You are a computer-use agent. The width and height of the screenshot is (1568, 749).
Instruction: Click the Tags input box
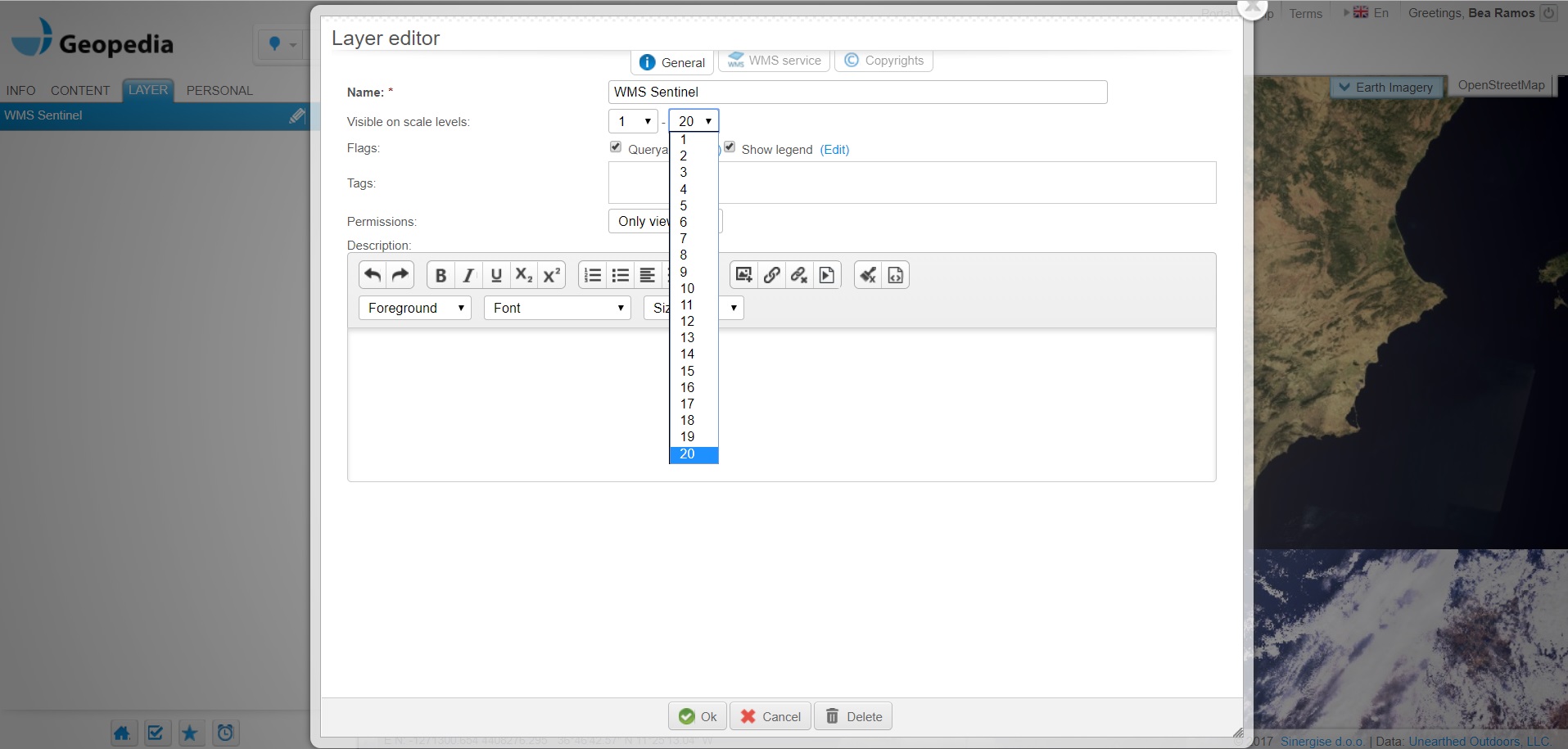(912, 183)
